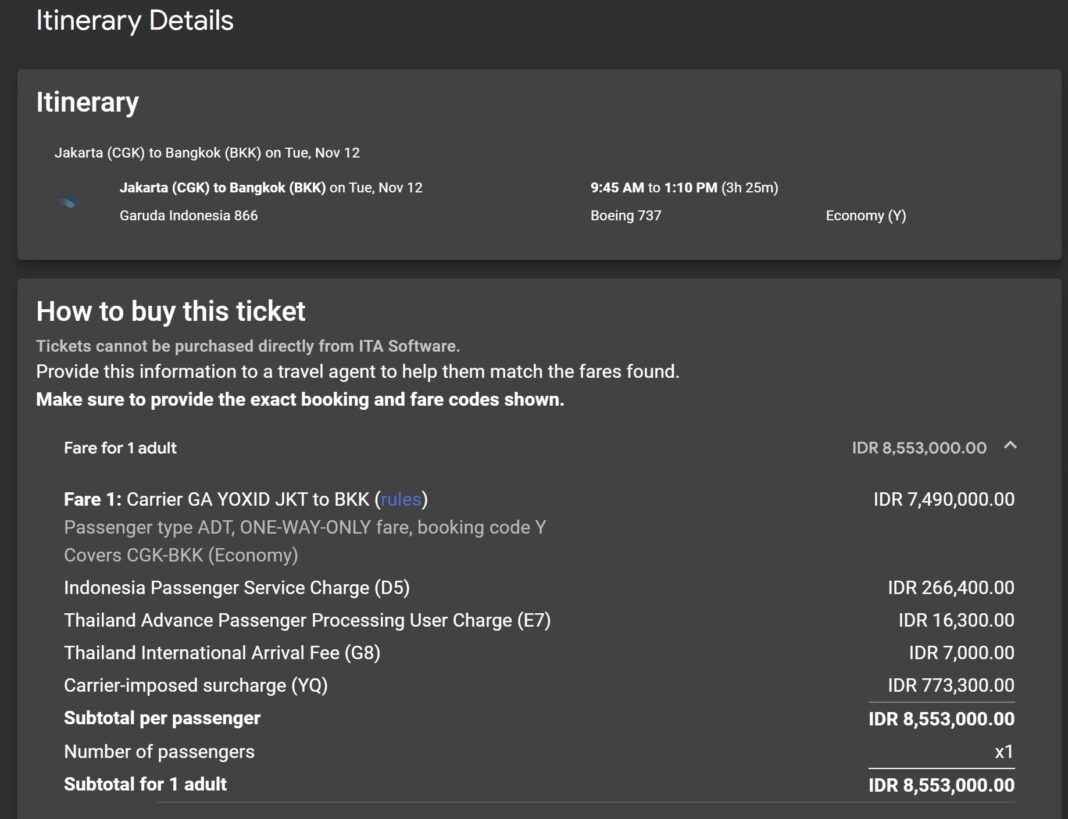Click the Garuda Indonesia airline logo
This screenshot has width=1068, height=819.
68,202
